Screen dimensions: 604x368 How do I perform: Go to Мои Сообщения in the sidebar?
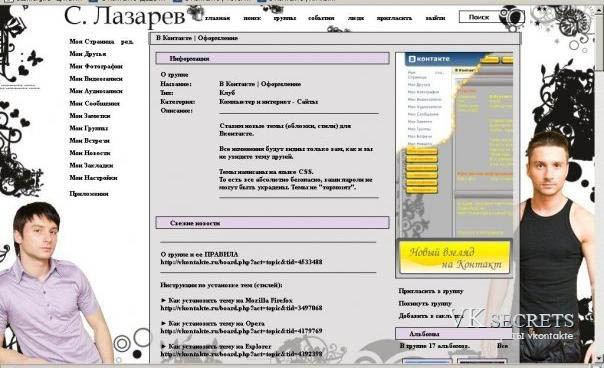[x=94, y=103]
